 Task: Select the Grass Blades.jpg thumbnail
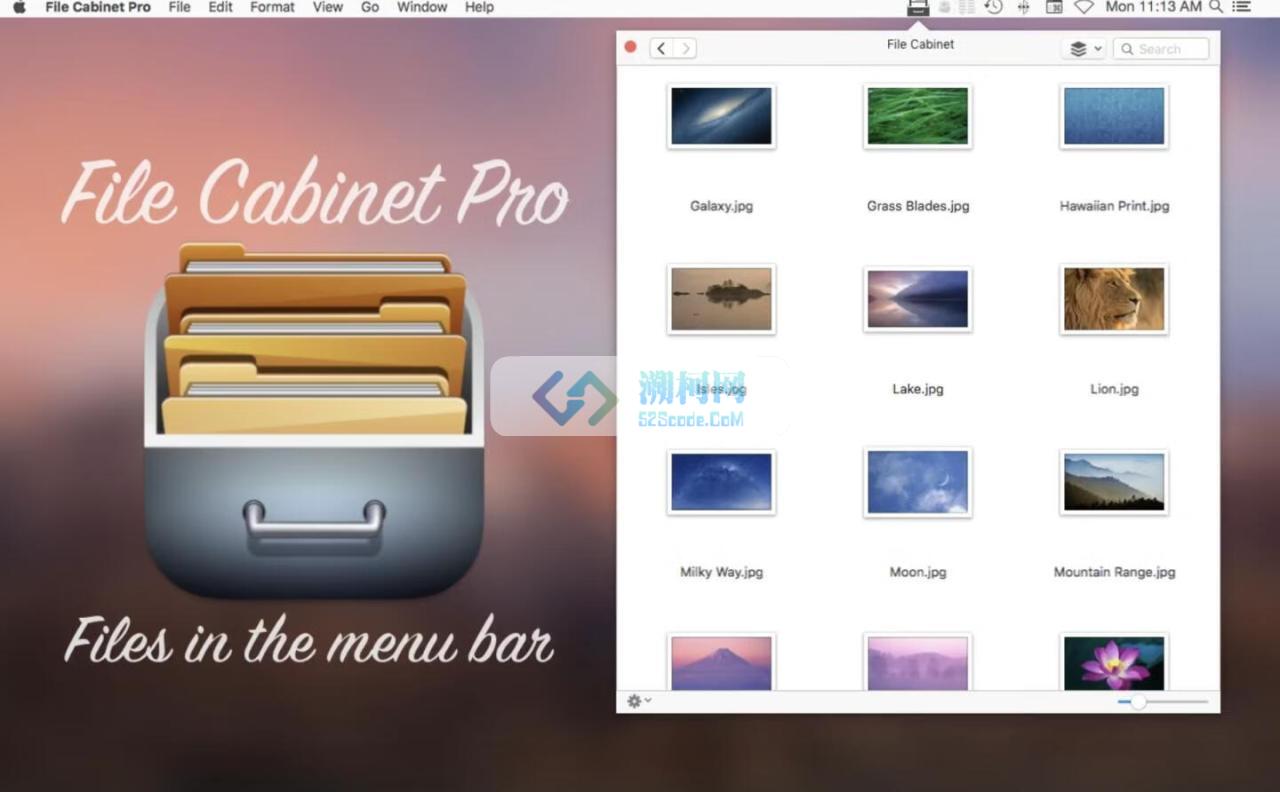(x=918, y=116)
